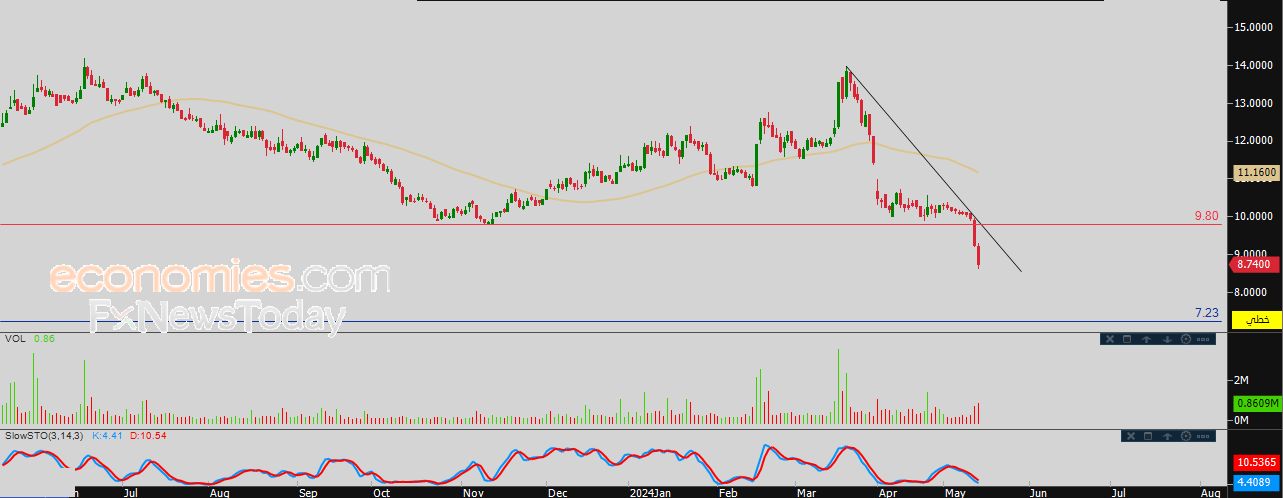
Task: Click the Dec date axis label
Action: pyautogui.click(x=556, y=493)
